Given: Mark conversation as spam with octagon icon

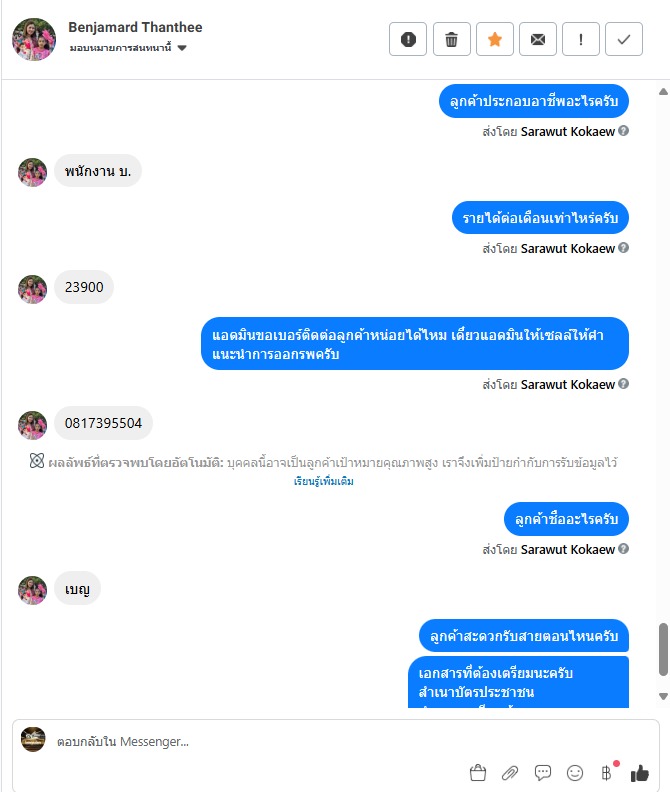Looking at the screenshot, I should (408, 39).
